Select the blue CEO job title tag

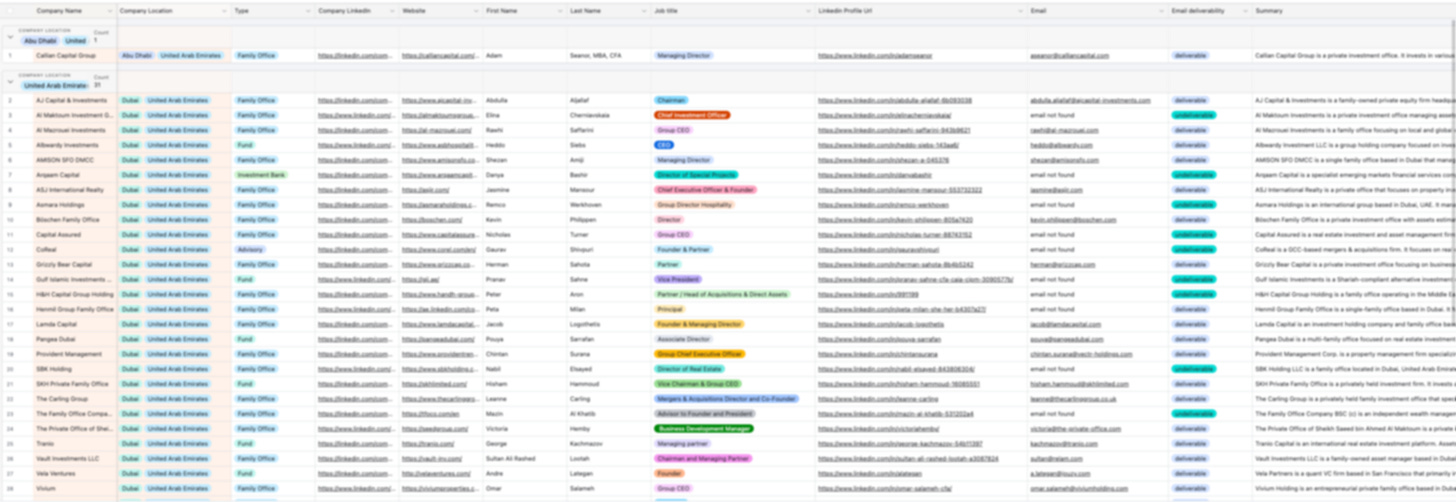tap(664, 145)
